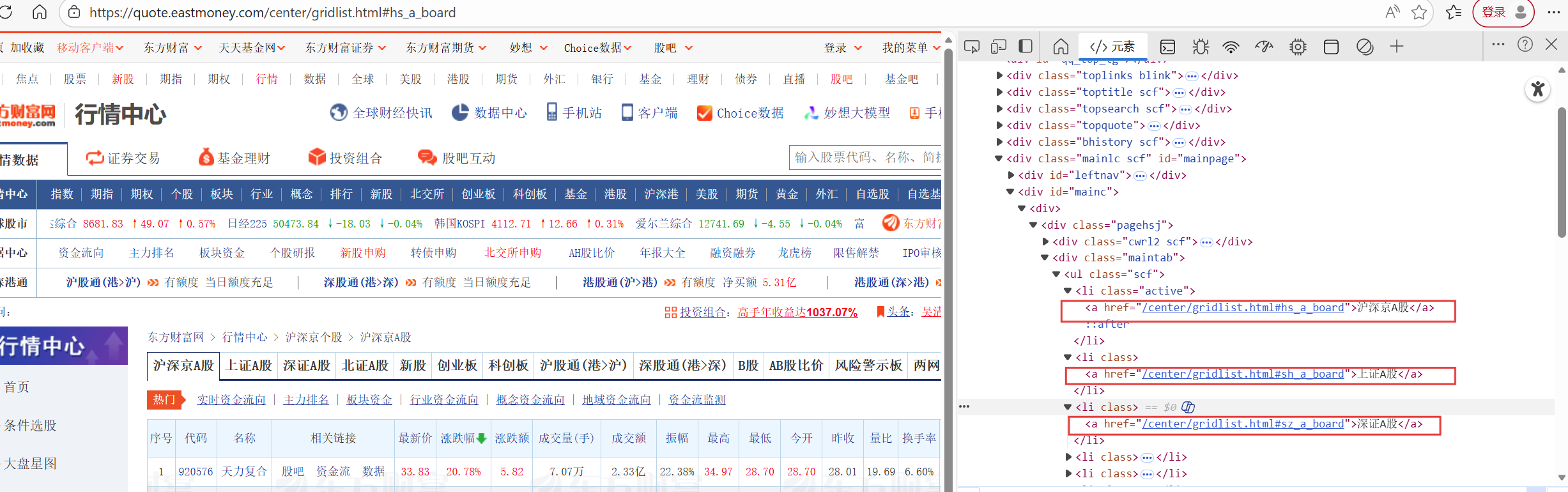Select the DevTools inspect element tool
This screenshot has height=492, width=1568.
pyautogui.click(x=972, y=47)
